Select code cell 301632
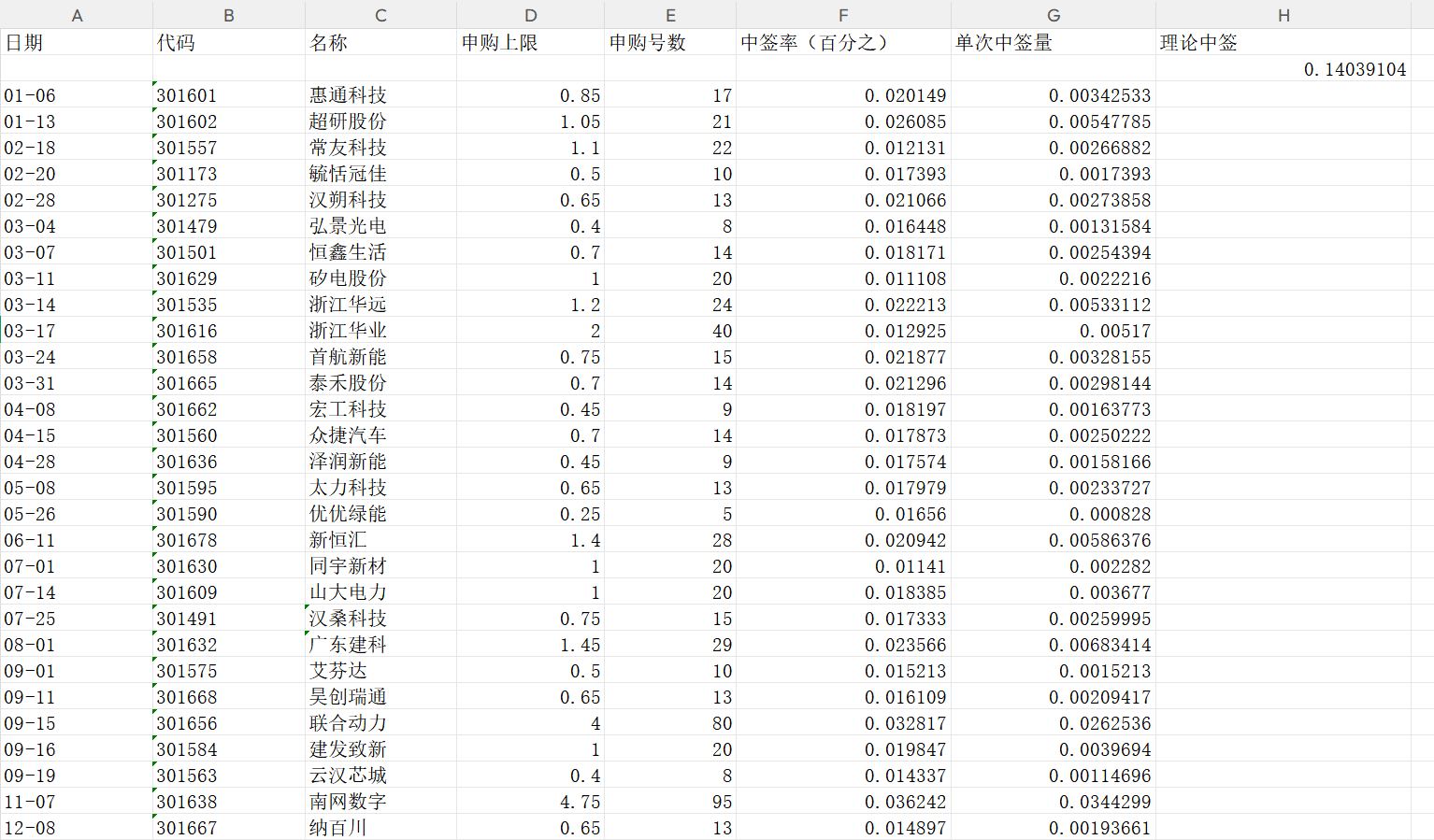The image size is (1434, 840). coord(229,644)
